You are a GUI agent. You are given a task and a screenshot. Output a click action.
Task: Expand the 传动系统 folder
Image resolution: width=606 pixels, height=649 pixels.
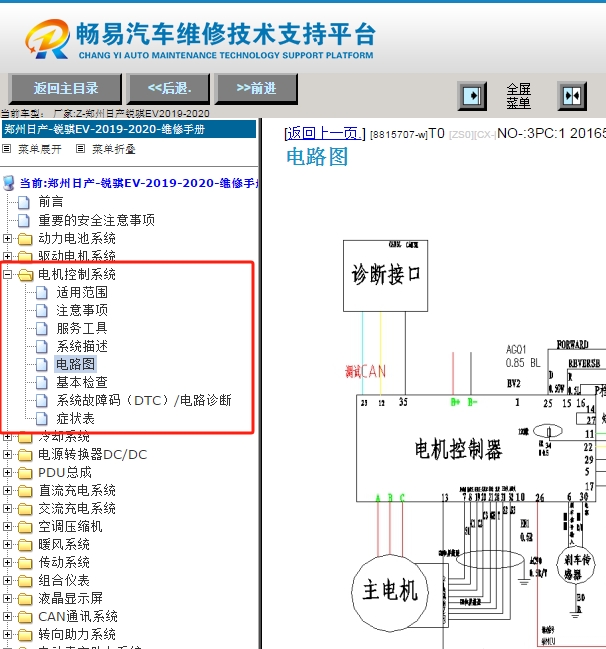coord(7,562)
